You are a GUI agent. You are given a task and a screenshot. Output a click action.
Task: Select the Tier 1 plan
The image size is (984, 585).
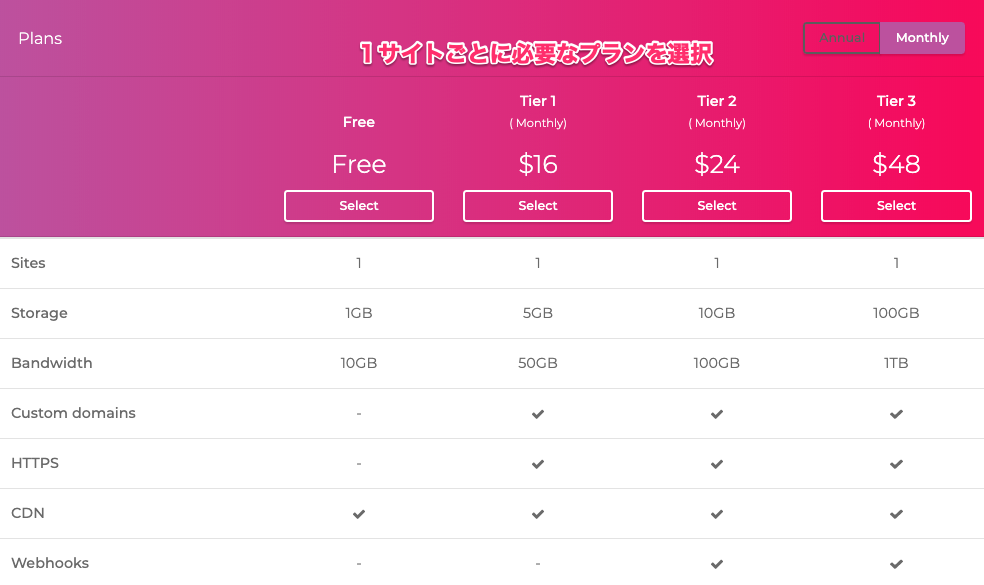coord(538,206)
